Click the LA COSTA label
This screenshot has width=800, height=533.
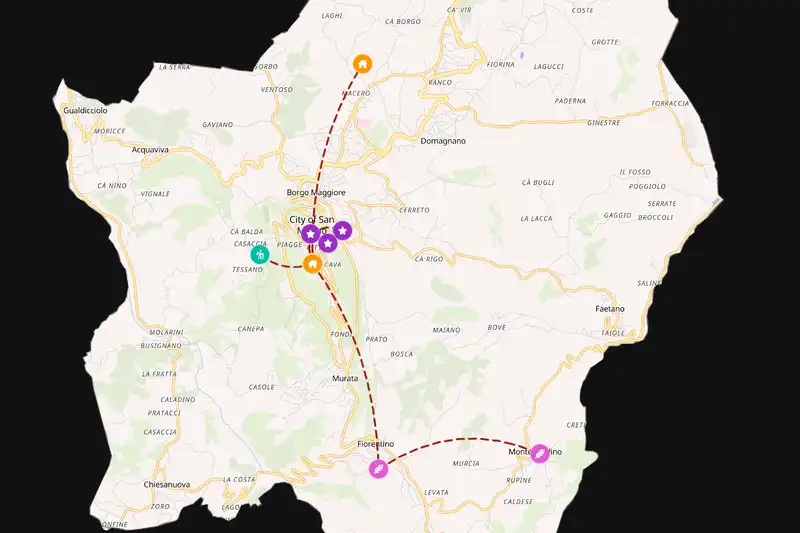pyautogui.click(x=239, y=479)
